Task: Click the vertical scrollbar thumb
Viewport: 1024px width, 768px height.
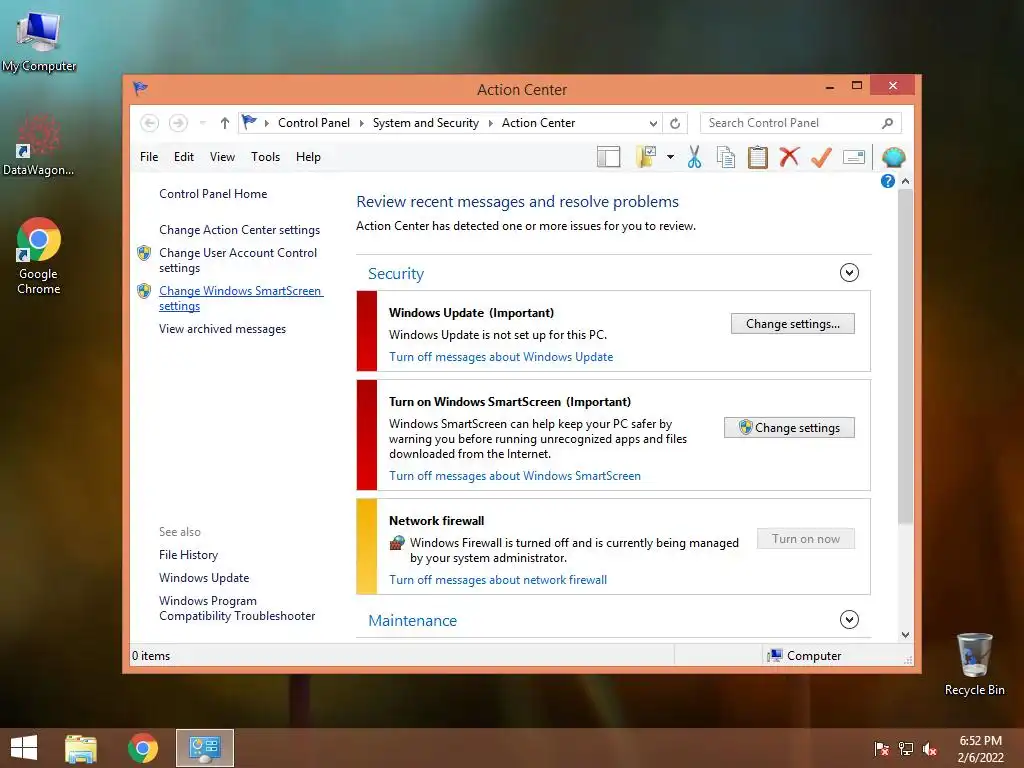Action: 905,356
